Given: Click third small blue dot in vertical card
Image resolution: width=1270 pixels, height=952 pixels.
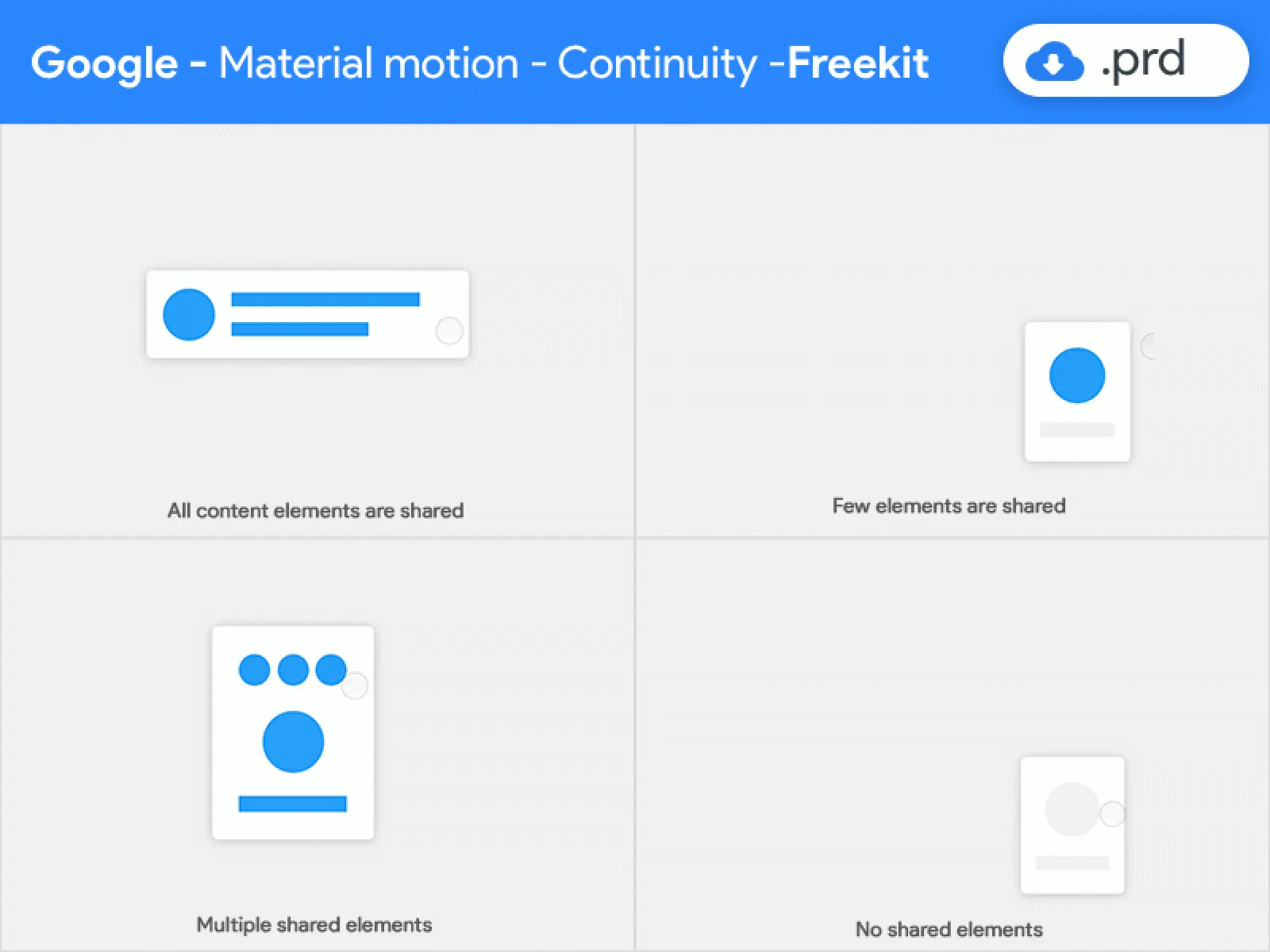Looking at the screenshot, I should 330,670.
